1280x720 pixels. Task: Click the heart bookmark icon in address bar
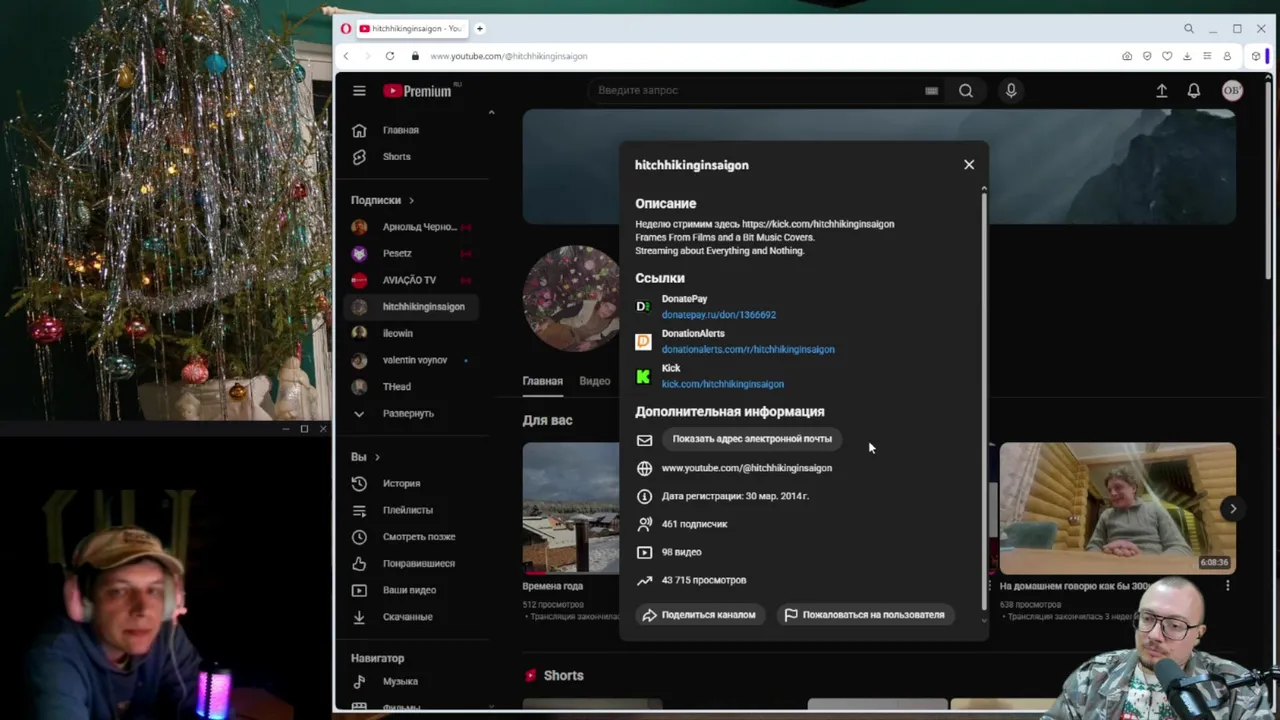coord(1167,56)
